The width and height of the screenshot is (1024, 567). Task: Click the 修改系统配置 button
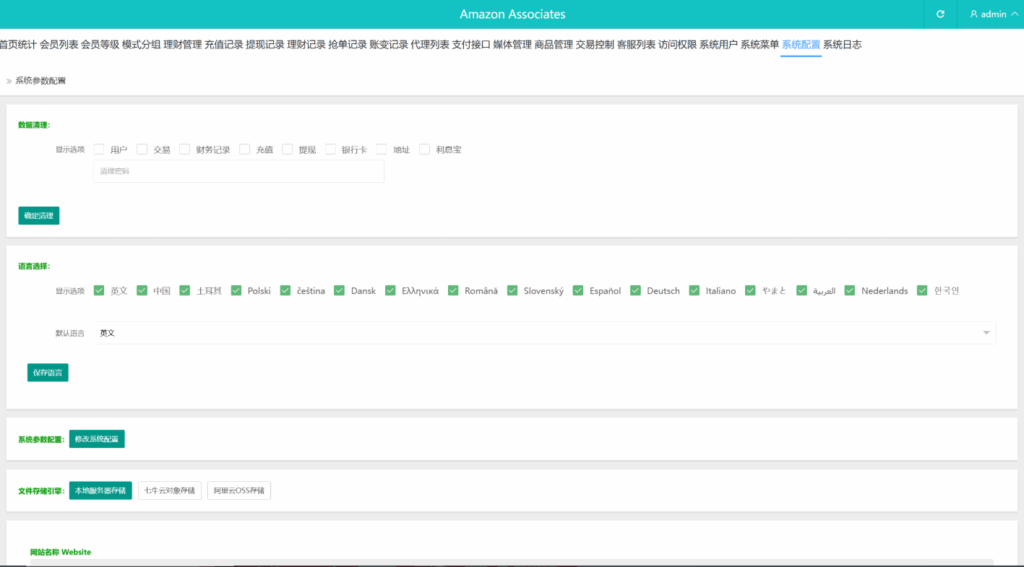click(x=97, y=439)
